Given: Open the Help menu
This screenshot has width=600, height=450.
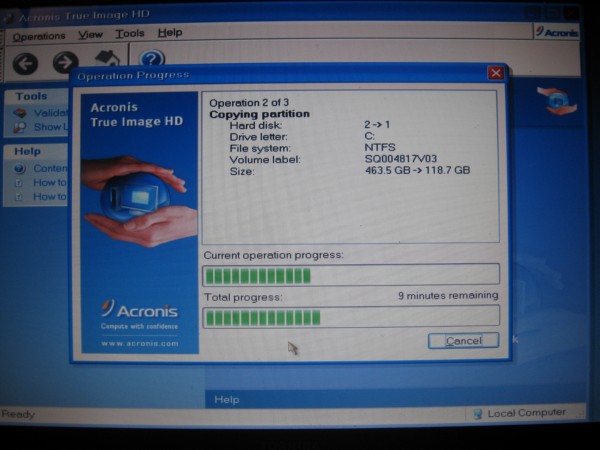Looking at the screenshot, I should [x=170, y=33].
